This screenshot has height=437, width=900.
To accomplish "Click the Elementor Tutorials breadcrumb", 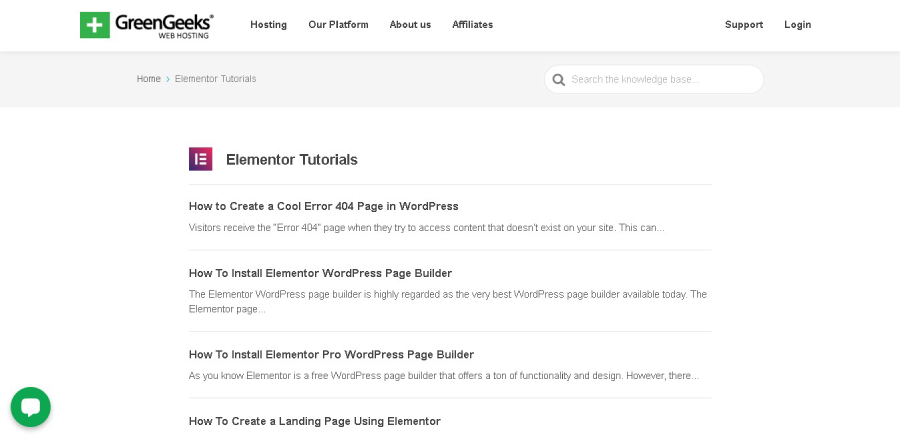I will 215,79.
